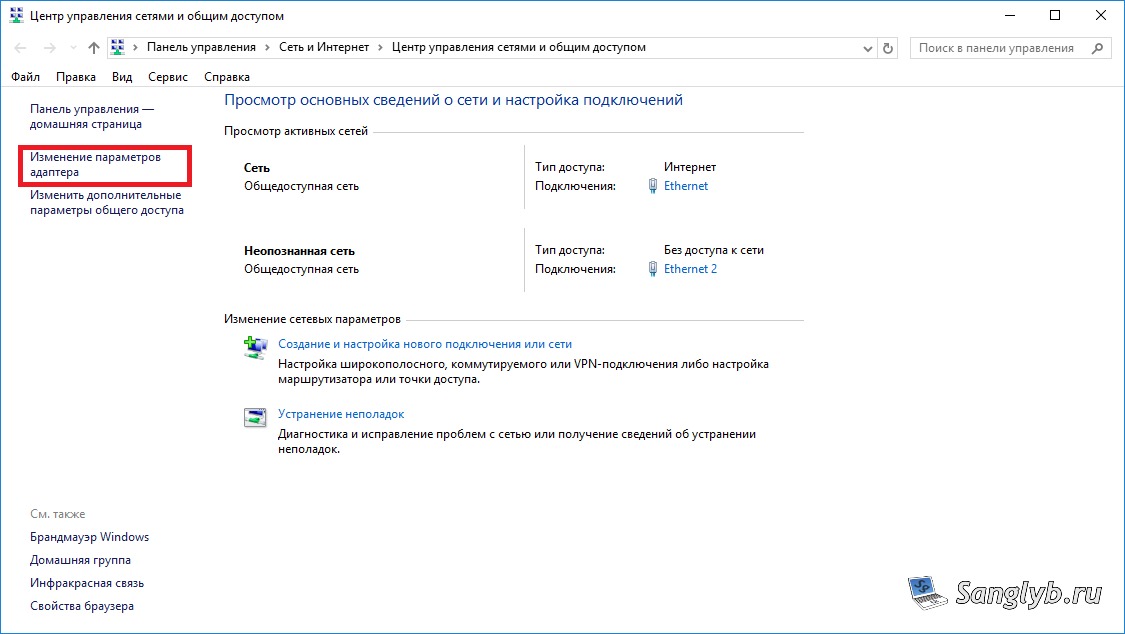Click 'Просмотр активных сетей' section heading
The height and width of the screenshot is (634, 1125).
tap(296, 131)
